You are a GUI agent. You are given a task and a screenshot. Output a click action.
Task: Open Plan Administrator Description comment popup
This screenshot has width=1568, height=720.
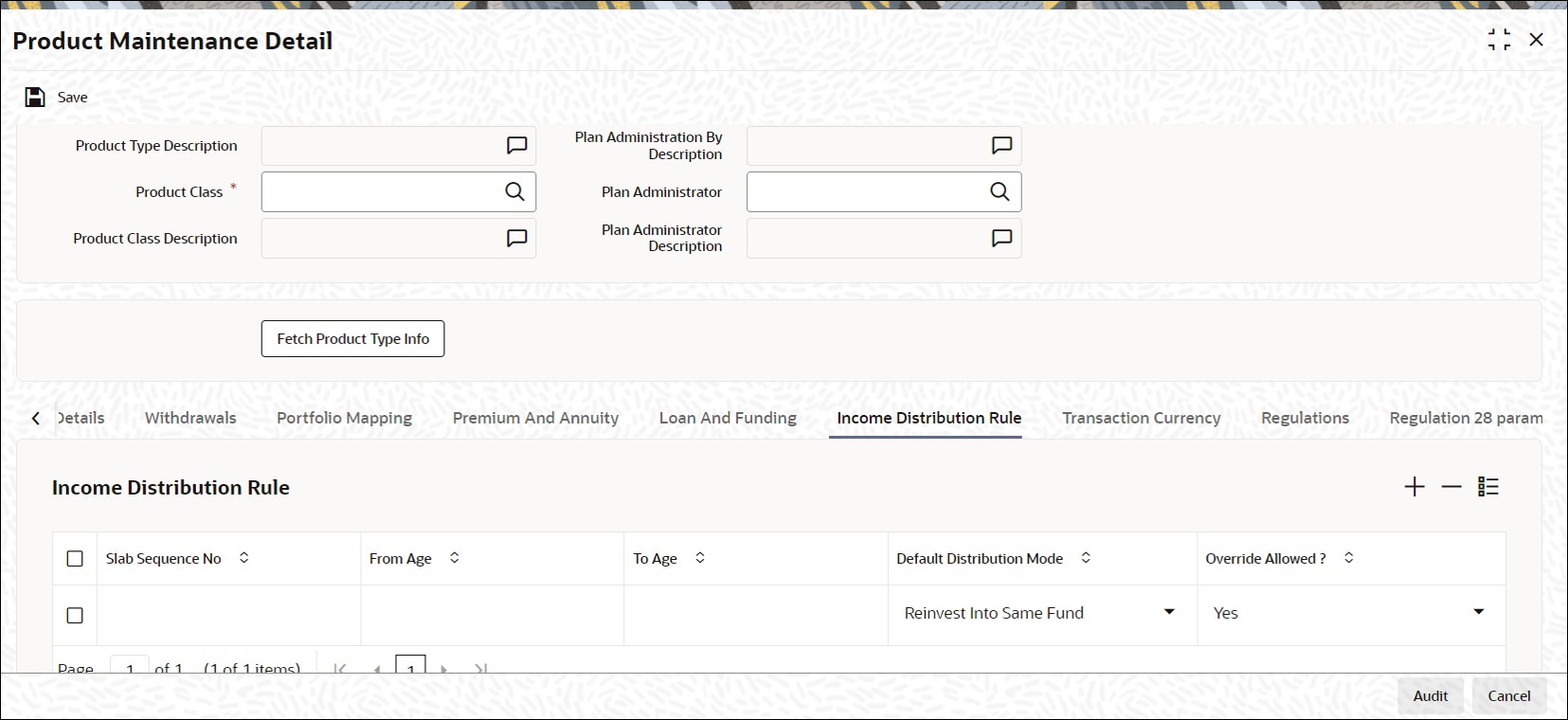pos(1001,238)
